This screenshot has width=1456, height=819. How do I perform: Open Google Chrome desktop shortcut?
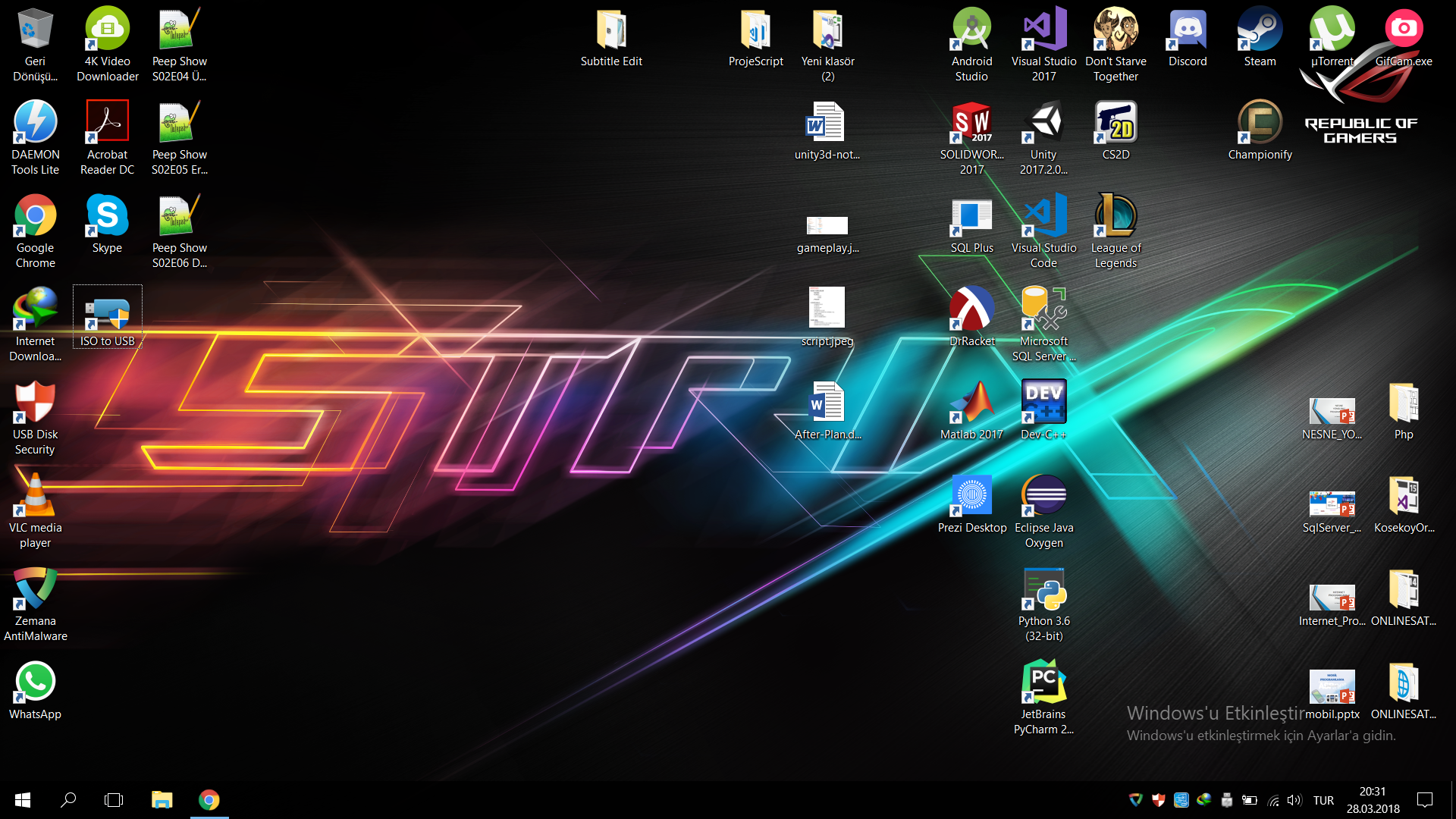(x=35, y=231)
